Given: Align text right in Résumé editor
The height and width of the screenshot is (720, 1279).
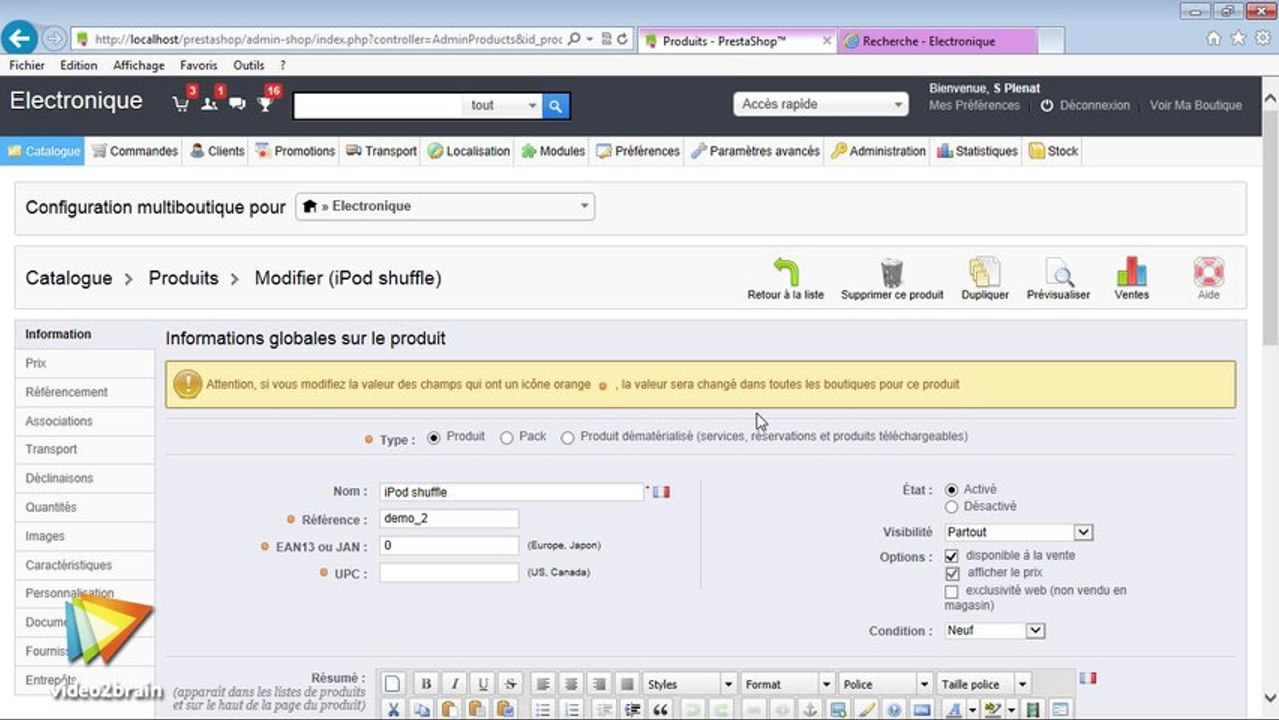Looking at the screenshot, I should (x=600, y=684).
